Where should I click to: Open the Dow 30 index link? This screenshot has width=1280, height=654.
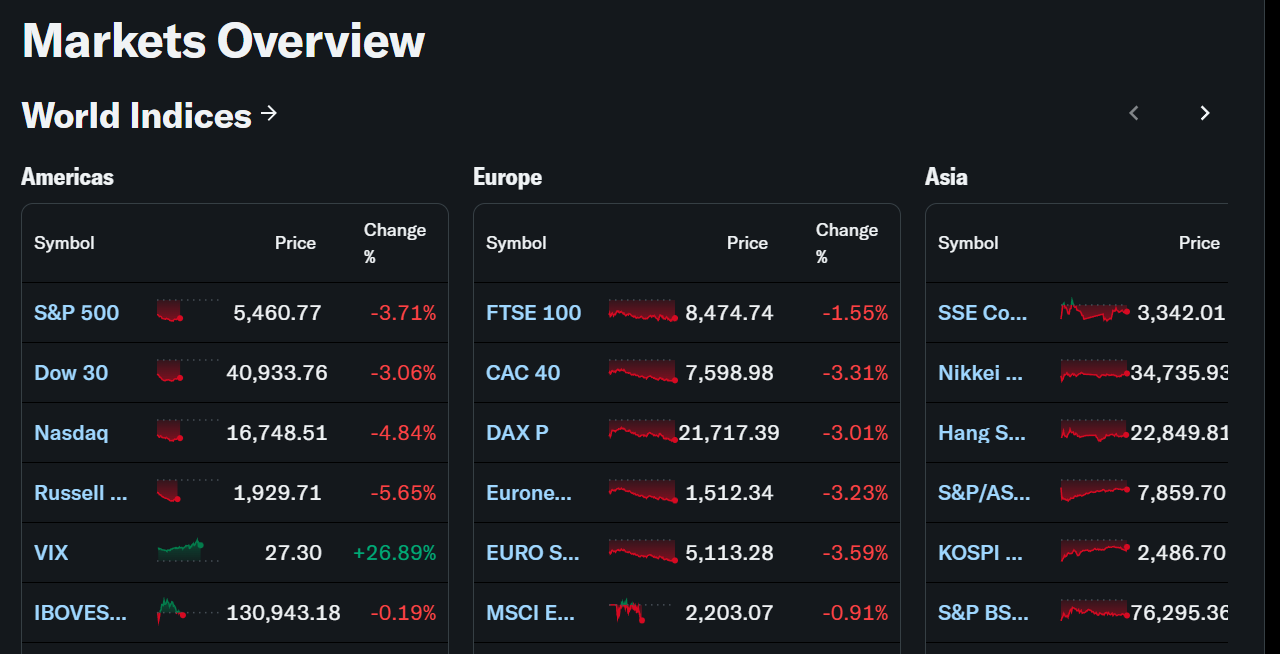[x=71, y=373]
